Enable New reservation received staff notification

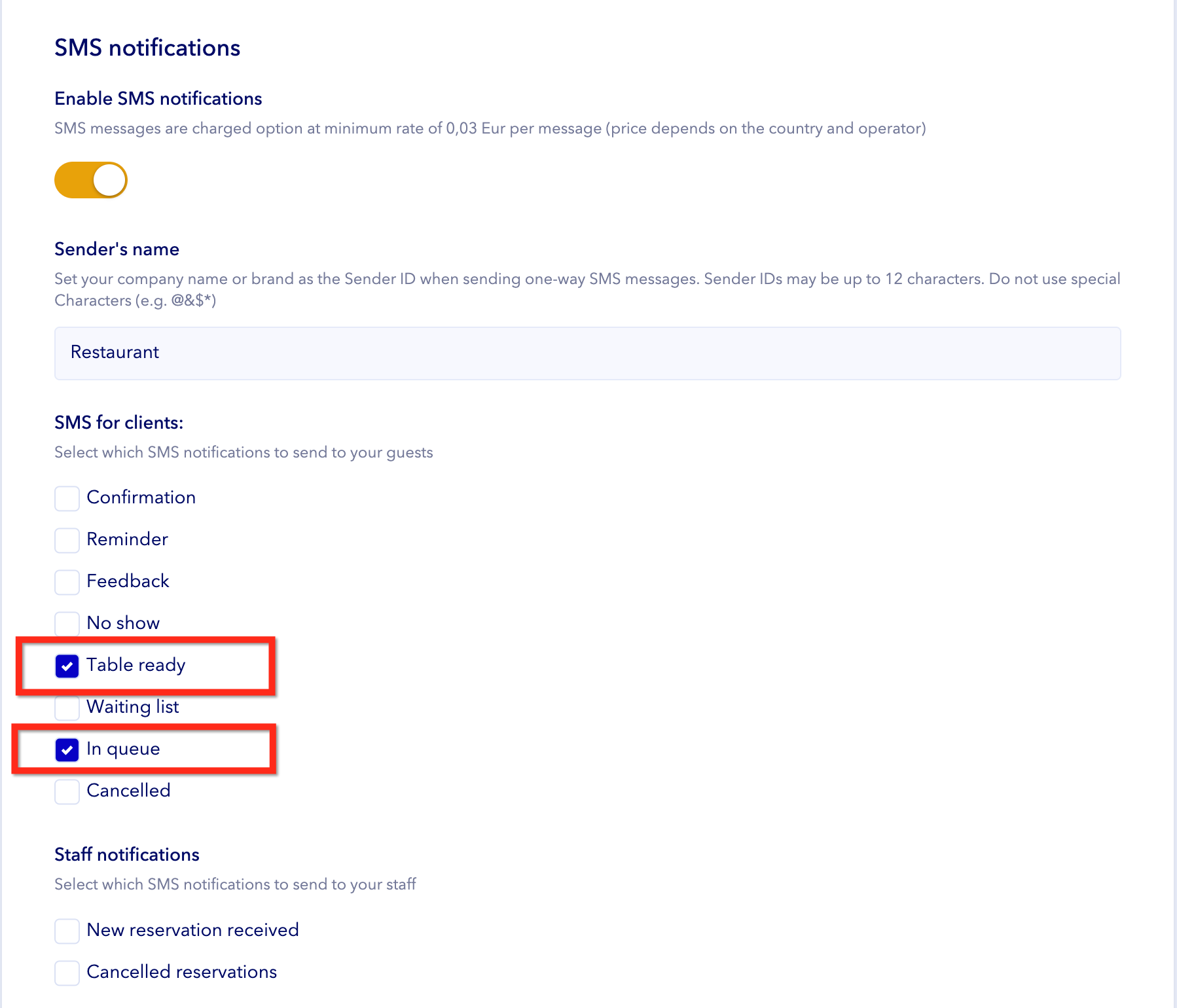pos(67,931)
